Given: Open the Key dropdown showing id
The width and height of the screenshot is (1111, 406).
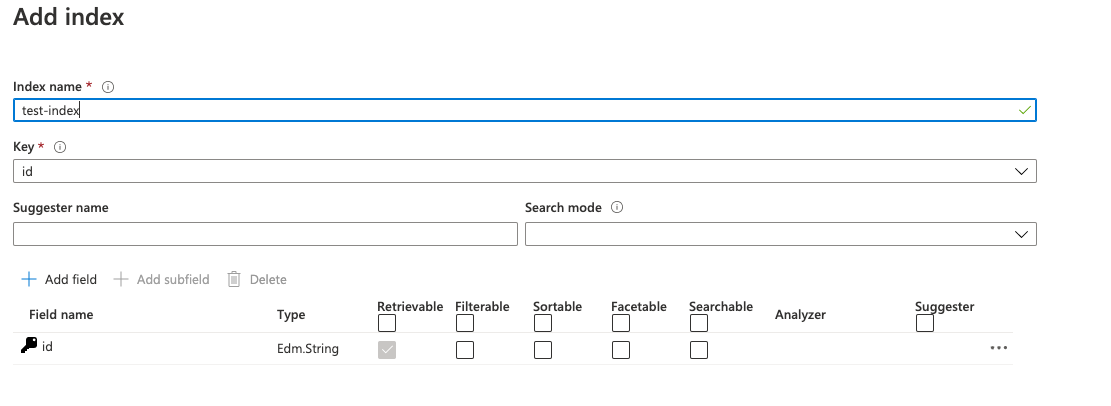Looking at the screenshot, I should pyautogui.click(x=525, y=171).
